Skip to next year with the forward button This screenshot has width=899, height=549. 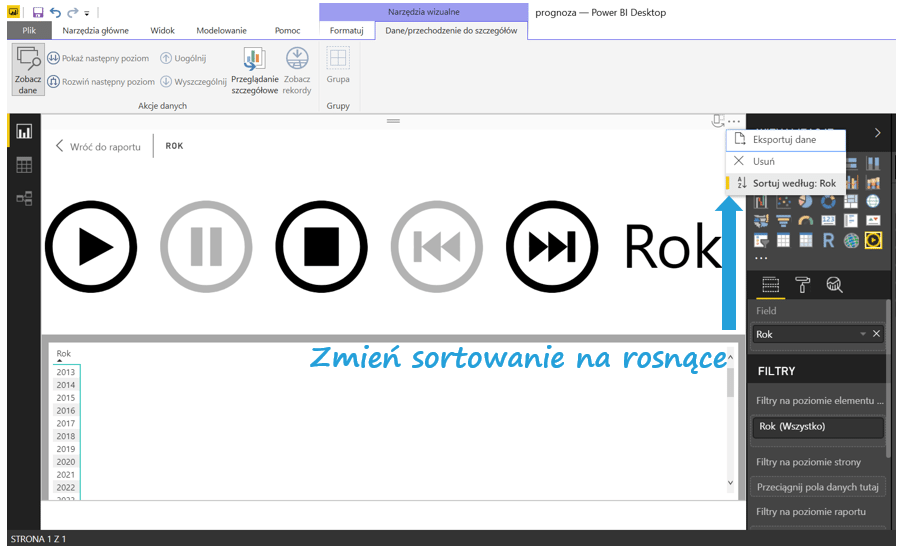[x=551, y=245]
